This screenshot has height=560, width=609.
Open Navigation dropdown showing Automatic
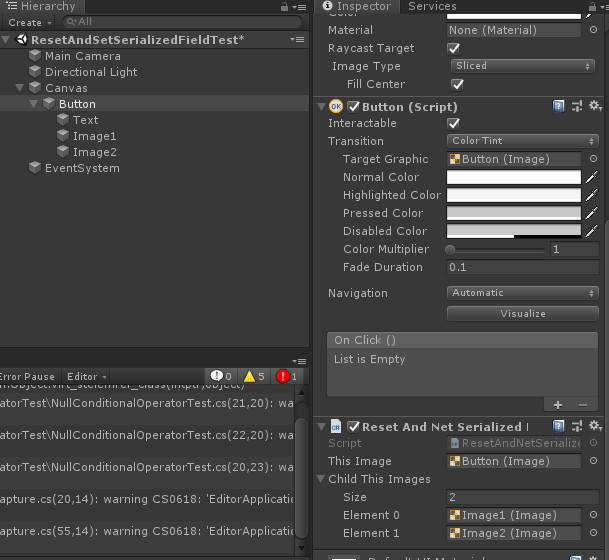(522, 293)
